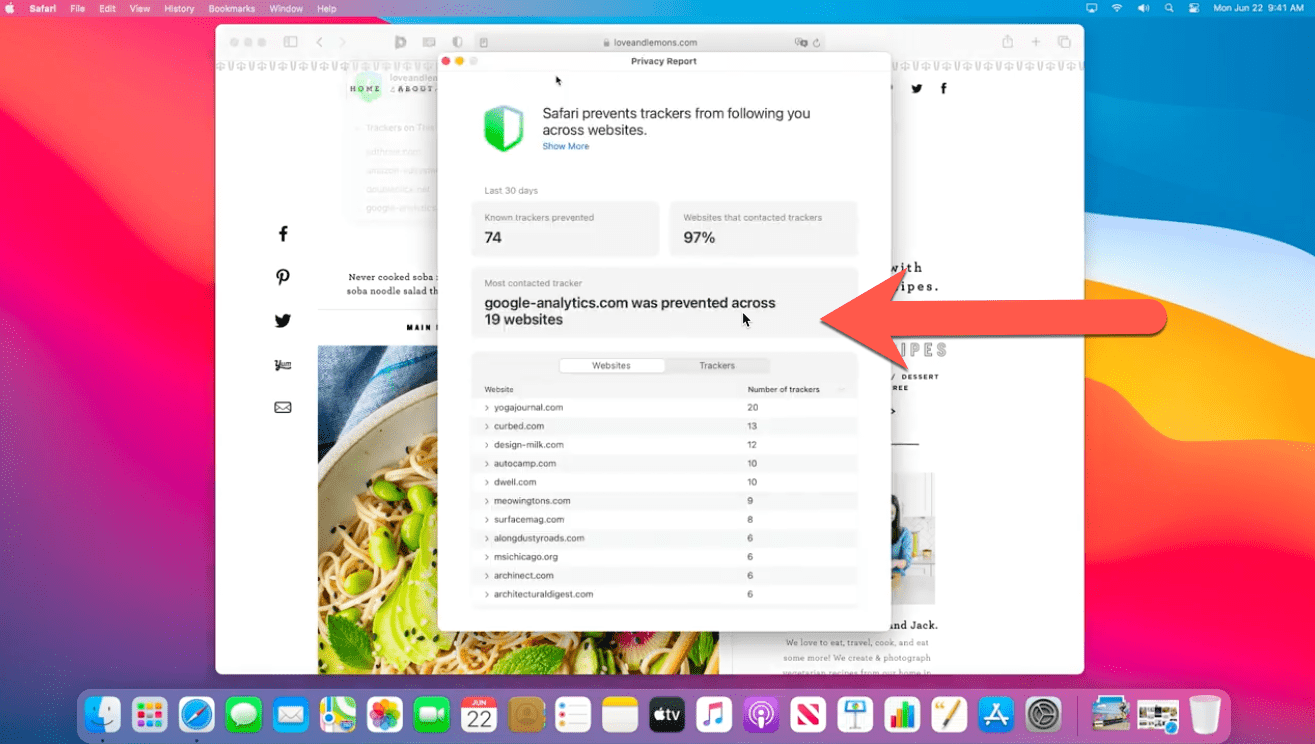This screenshot has width=1315, height=744.
Task: Open FaceTime from the Dock
Action: pyautogui.click(x=431, y=715)
